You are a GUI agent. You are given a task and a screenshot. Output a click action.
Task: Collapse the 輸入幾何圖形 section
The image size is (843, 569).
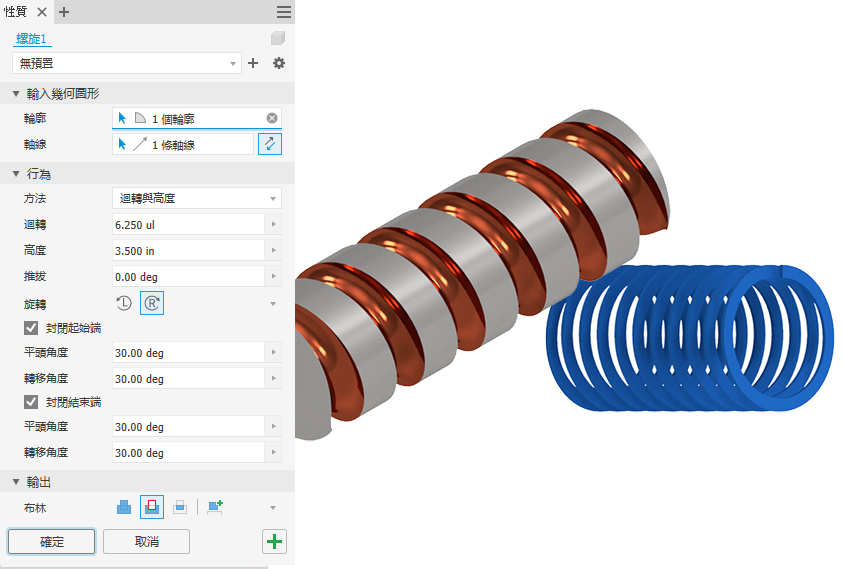16,94
